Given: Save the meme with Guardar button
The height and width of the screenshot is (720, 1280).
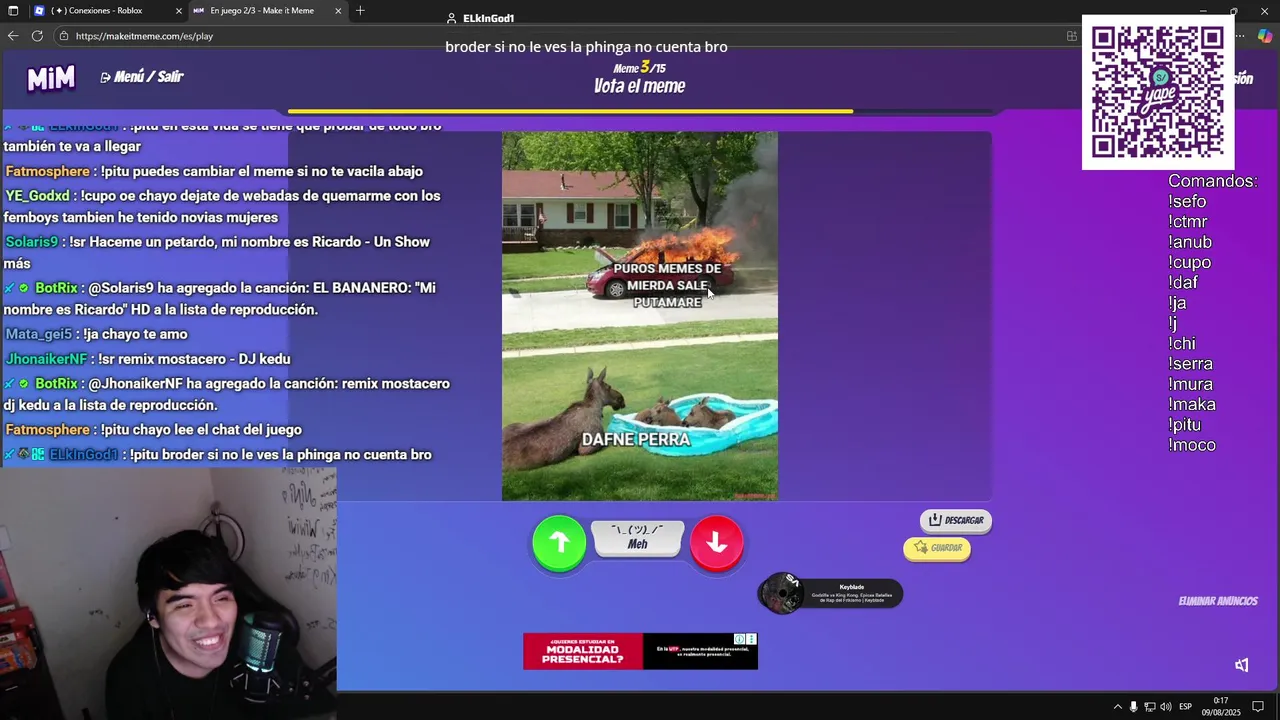Looking at the screenshot, I should click(937, 548).
